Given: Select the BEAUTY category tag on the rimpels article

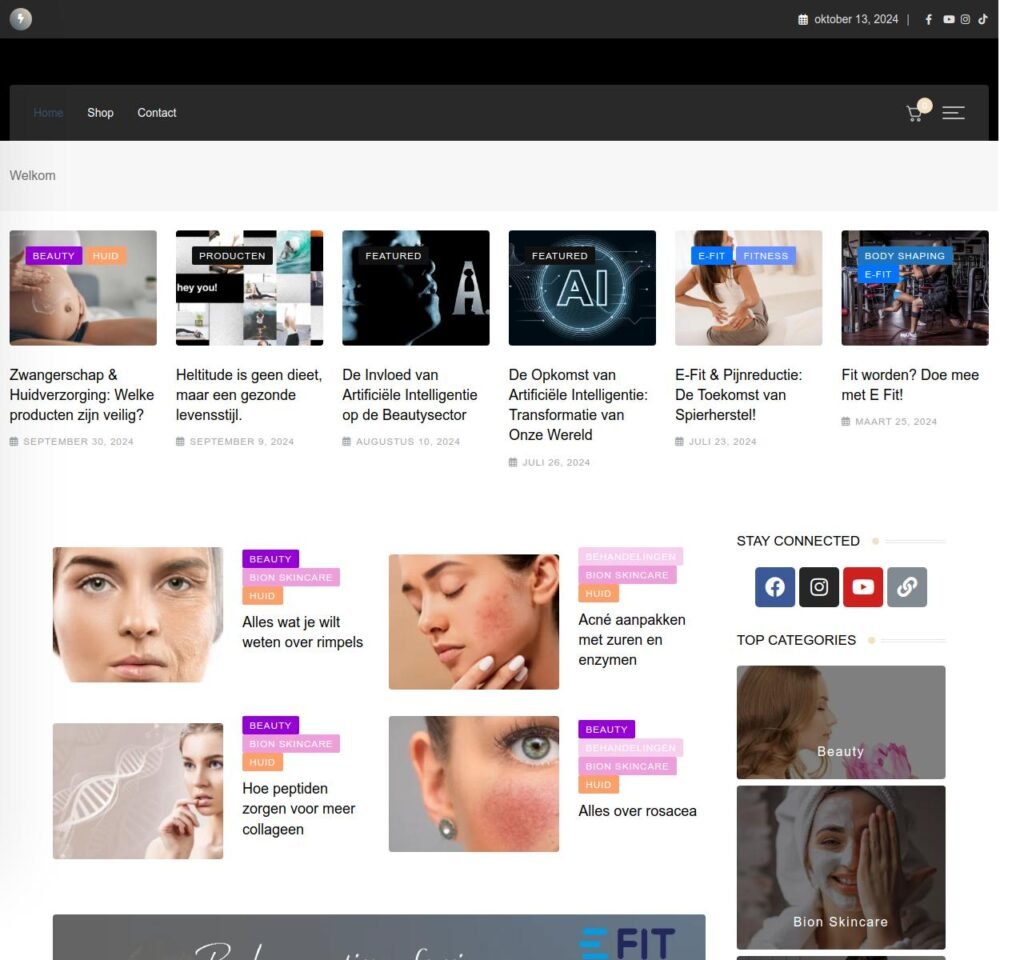Looking at the screenshot, I should coord(270,558).
